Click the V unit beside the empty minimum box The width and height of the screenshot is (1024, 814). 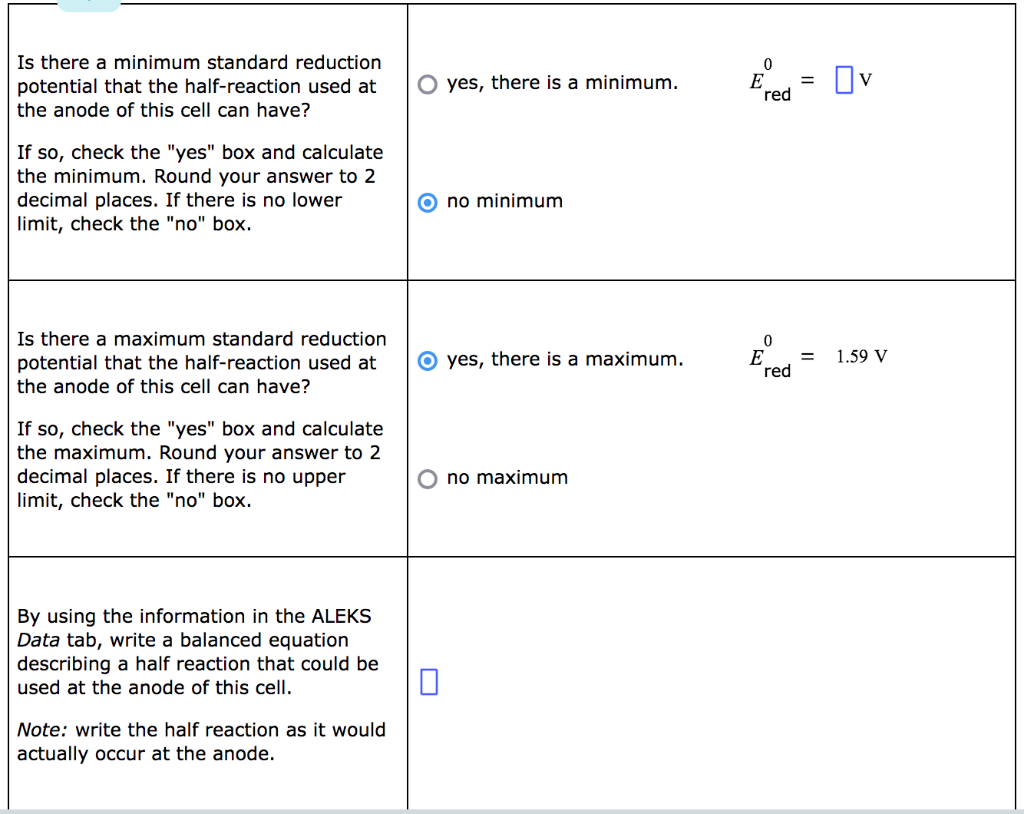865,80
